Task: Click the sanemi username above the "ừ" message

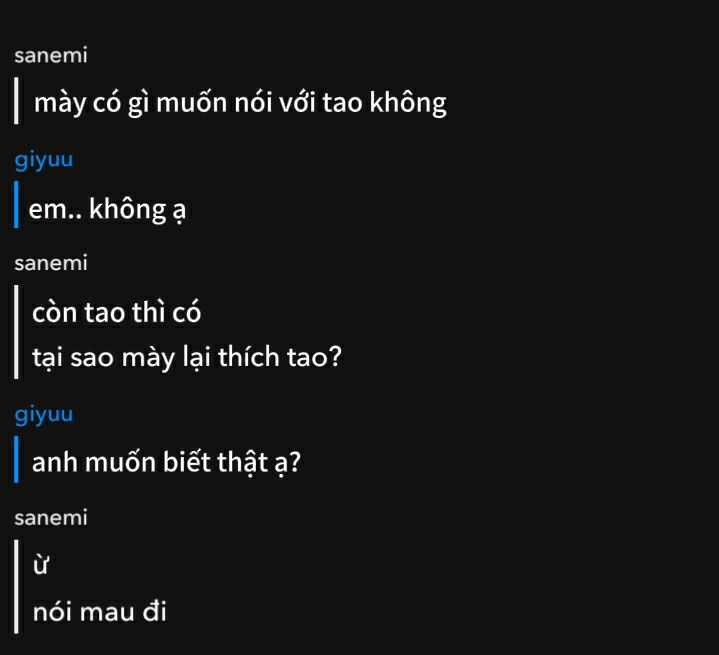Action: click(50, 518)
